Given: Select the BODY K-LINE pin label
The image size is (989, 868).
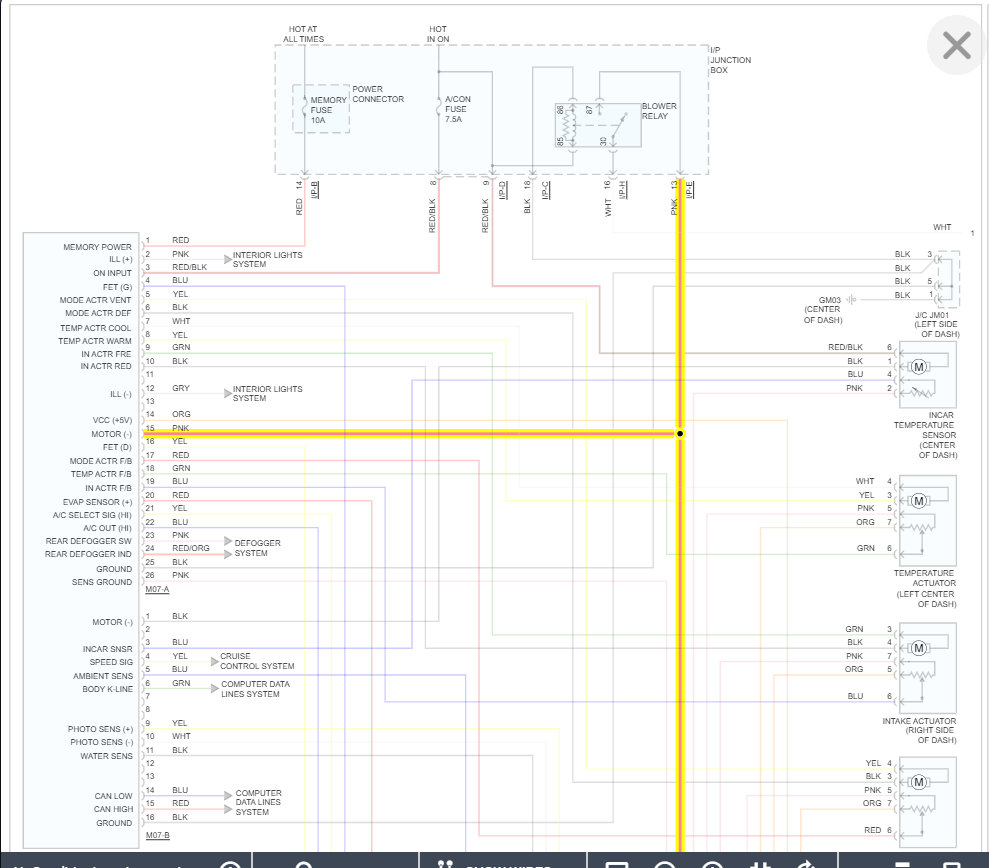Looking at the screenshot, I should pos(107,689).
